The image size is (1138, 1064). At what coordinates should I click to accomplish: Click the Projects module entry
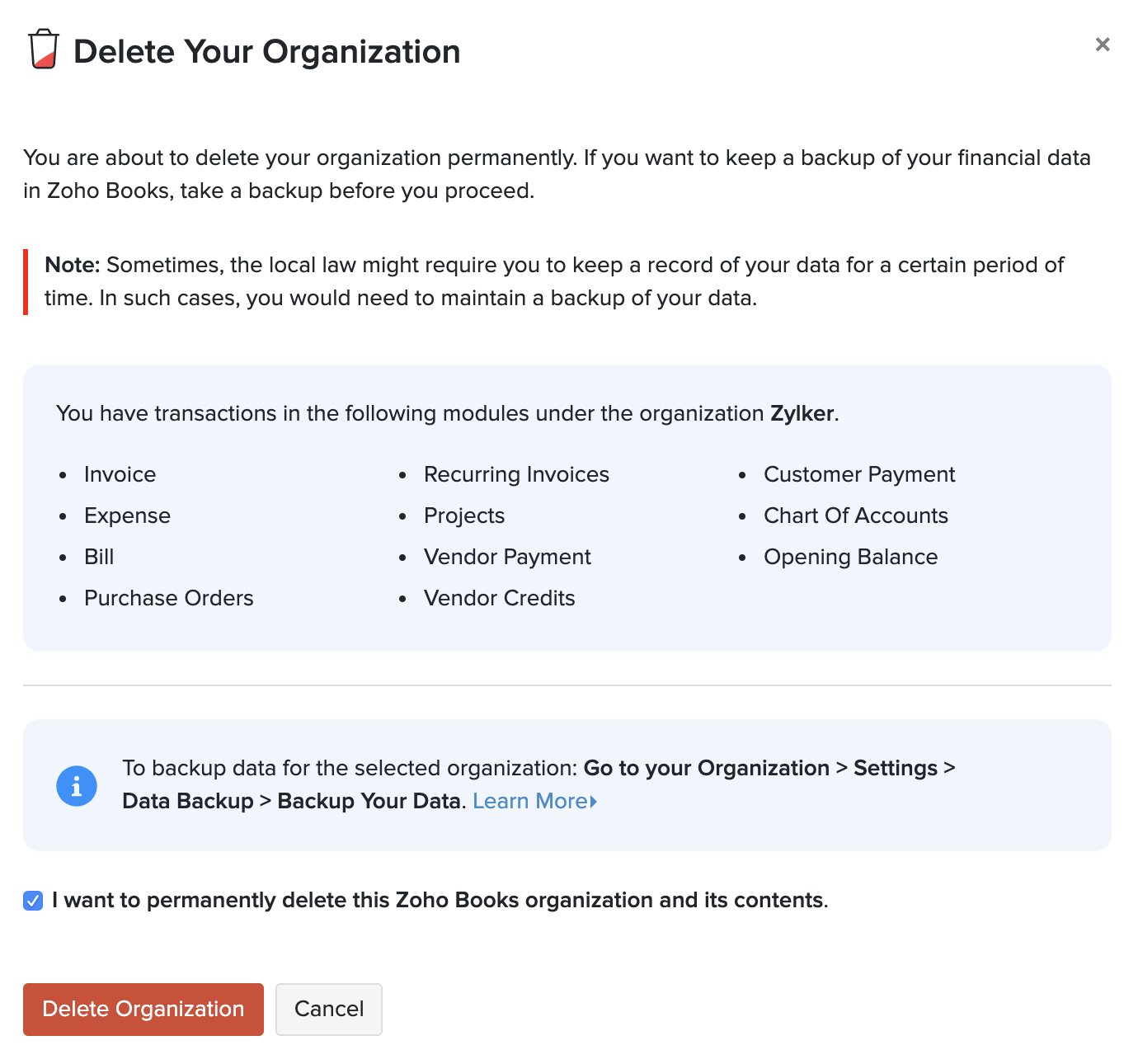click(x=463, y=516)
